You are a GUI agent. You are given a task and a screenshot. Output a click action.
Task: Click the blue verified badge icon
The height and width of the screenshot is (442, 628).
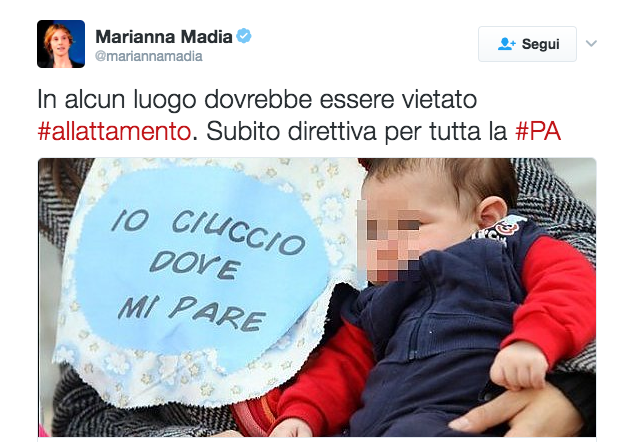(x=244, y=36)
